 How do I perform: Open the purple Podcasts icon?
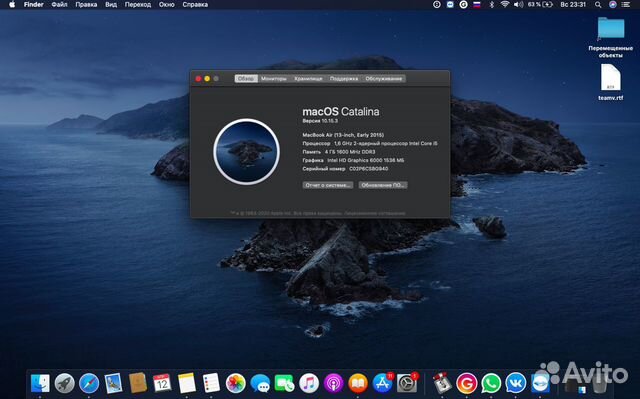click(333, 383)
